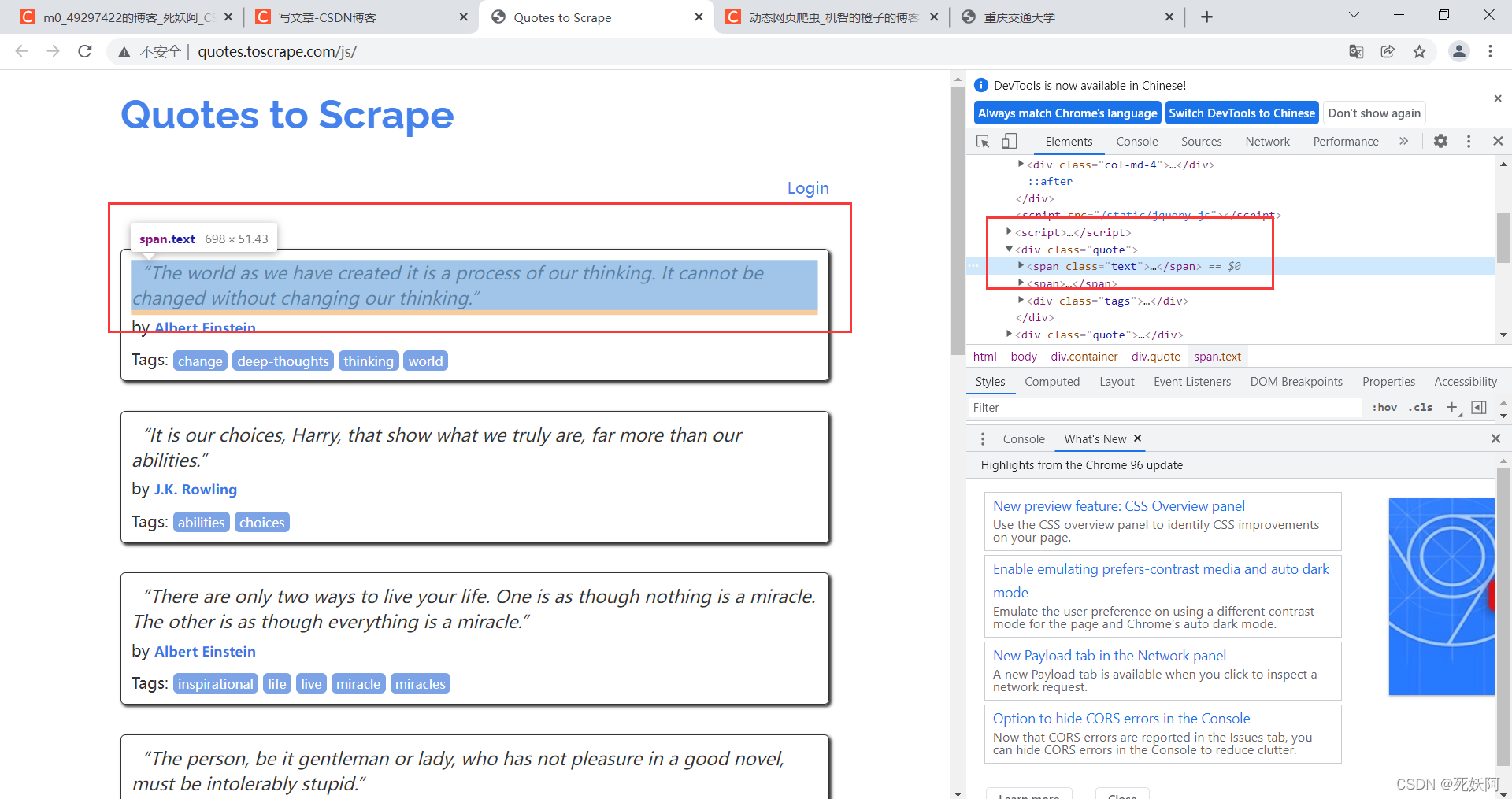This screenshot has width=1512, height=799.
Task: Open the Google Translate page icon
Action: [x=1356, y=51]
